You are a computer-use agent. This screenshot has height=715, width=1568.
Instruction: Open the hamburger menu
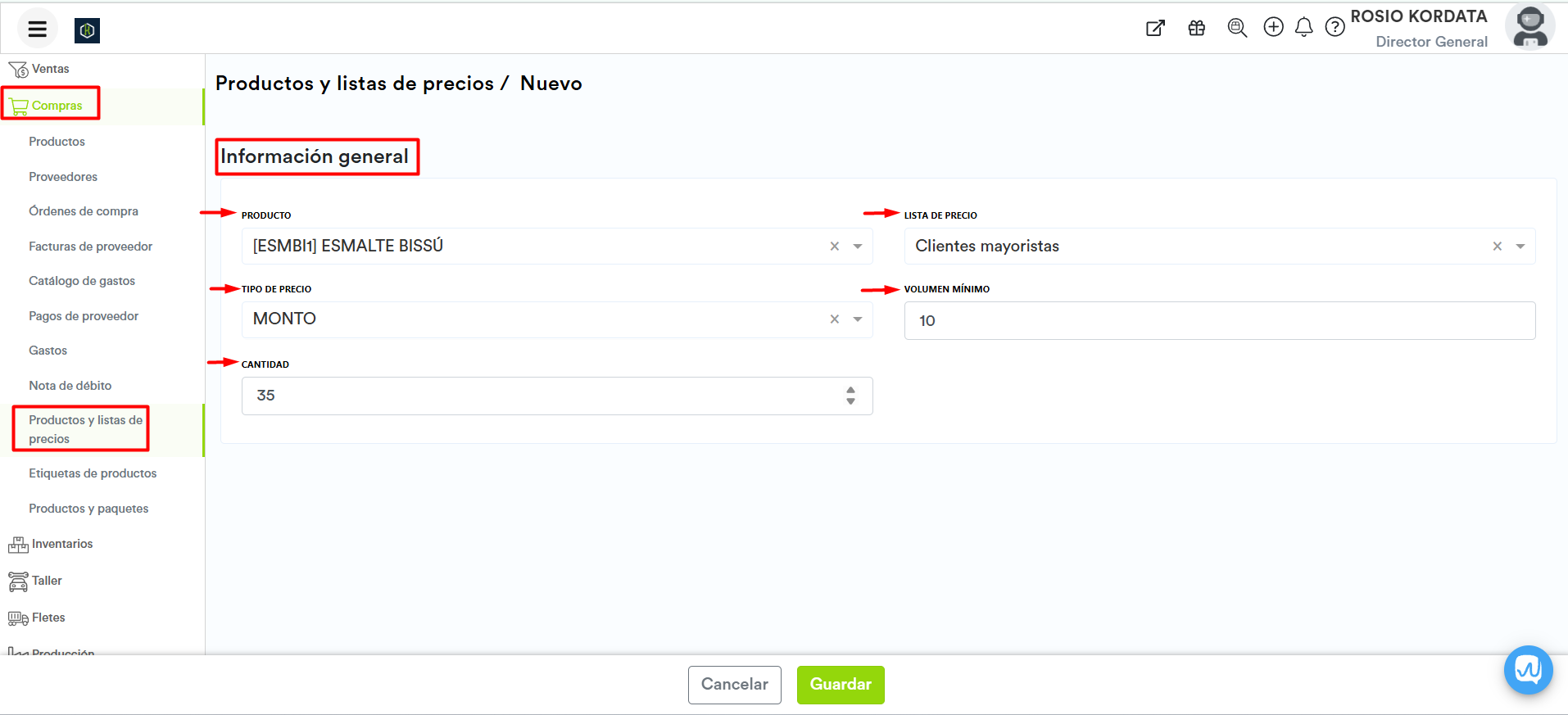pos(37,29)
